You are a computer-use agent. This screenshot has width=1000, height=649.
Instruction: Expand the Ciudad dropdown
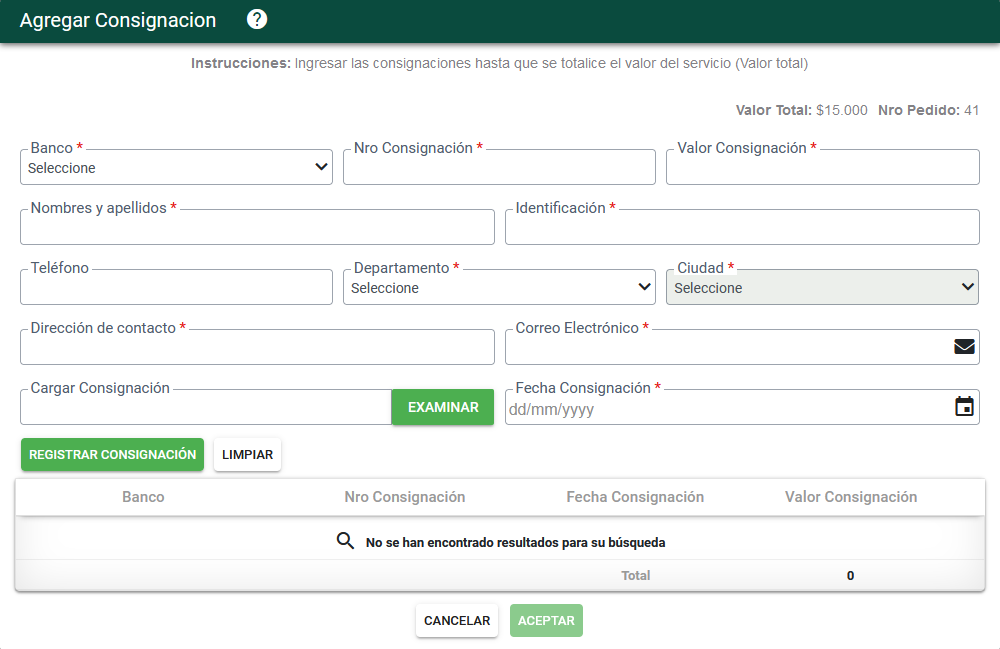pyautogui.click(x=823, y=288)
